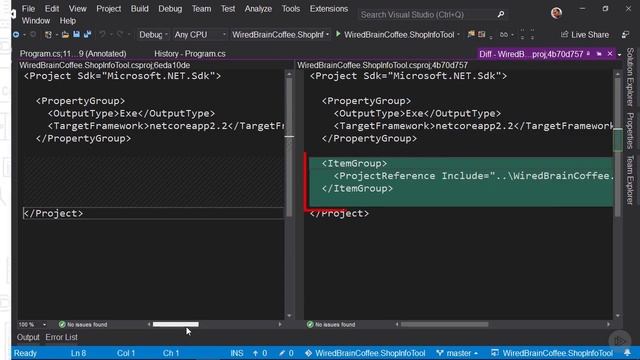640x360 pixels.
Task: Open the Analyze menu
Action: (258, 9)
